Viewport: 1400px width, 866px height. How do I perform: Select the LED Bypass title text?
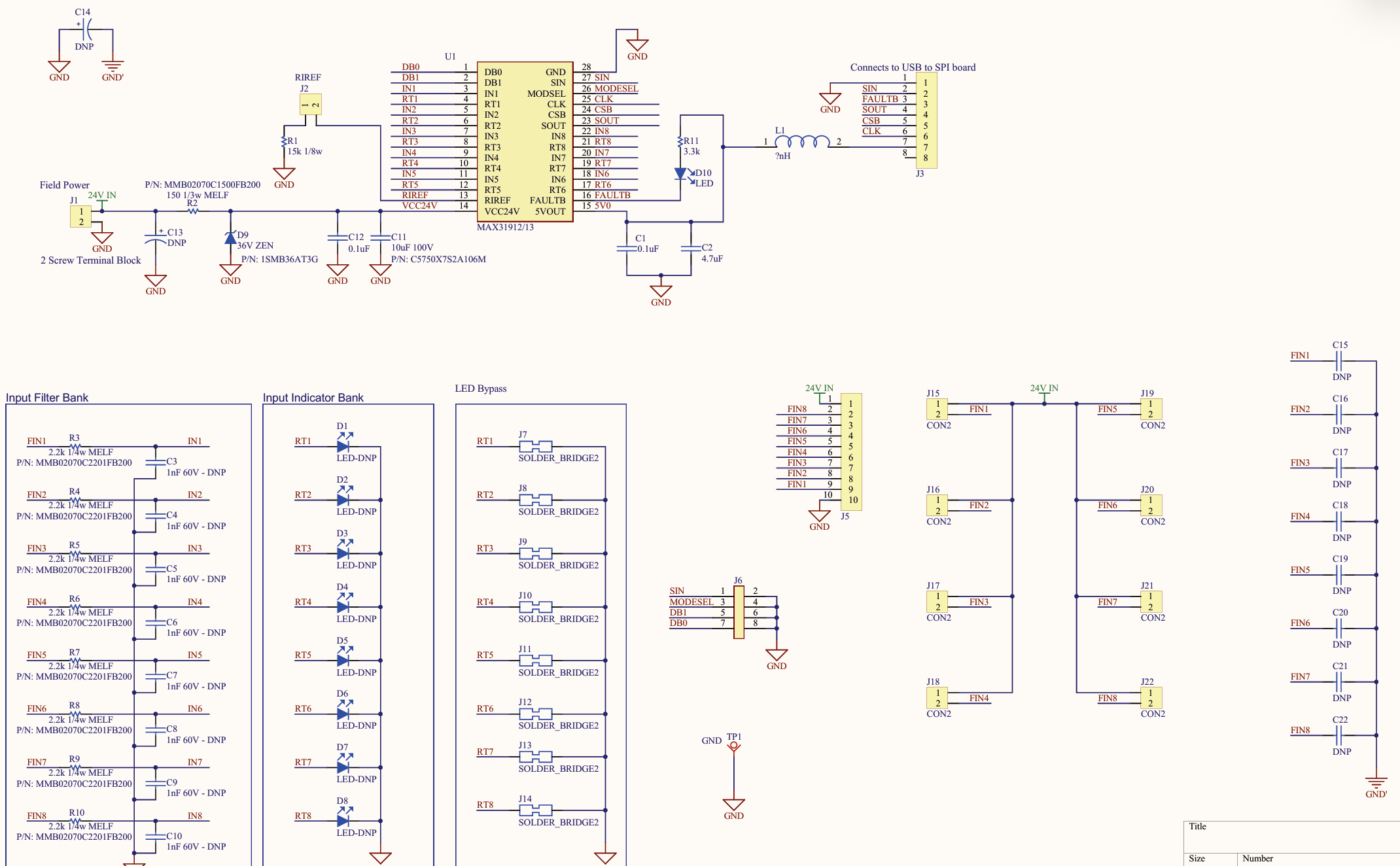point(481,389)
